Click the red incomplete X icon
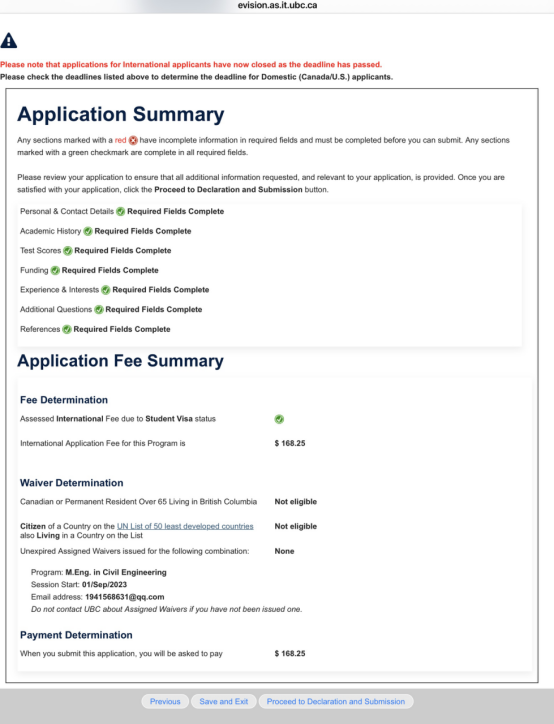554x724 pixels. (133, 140)
